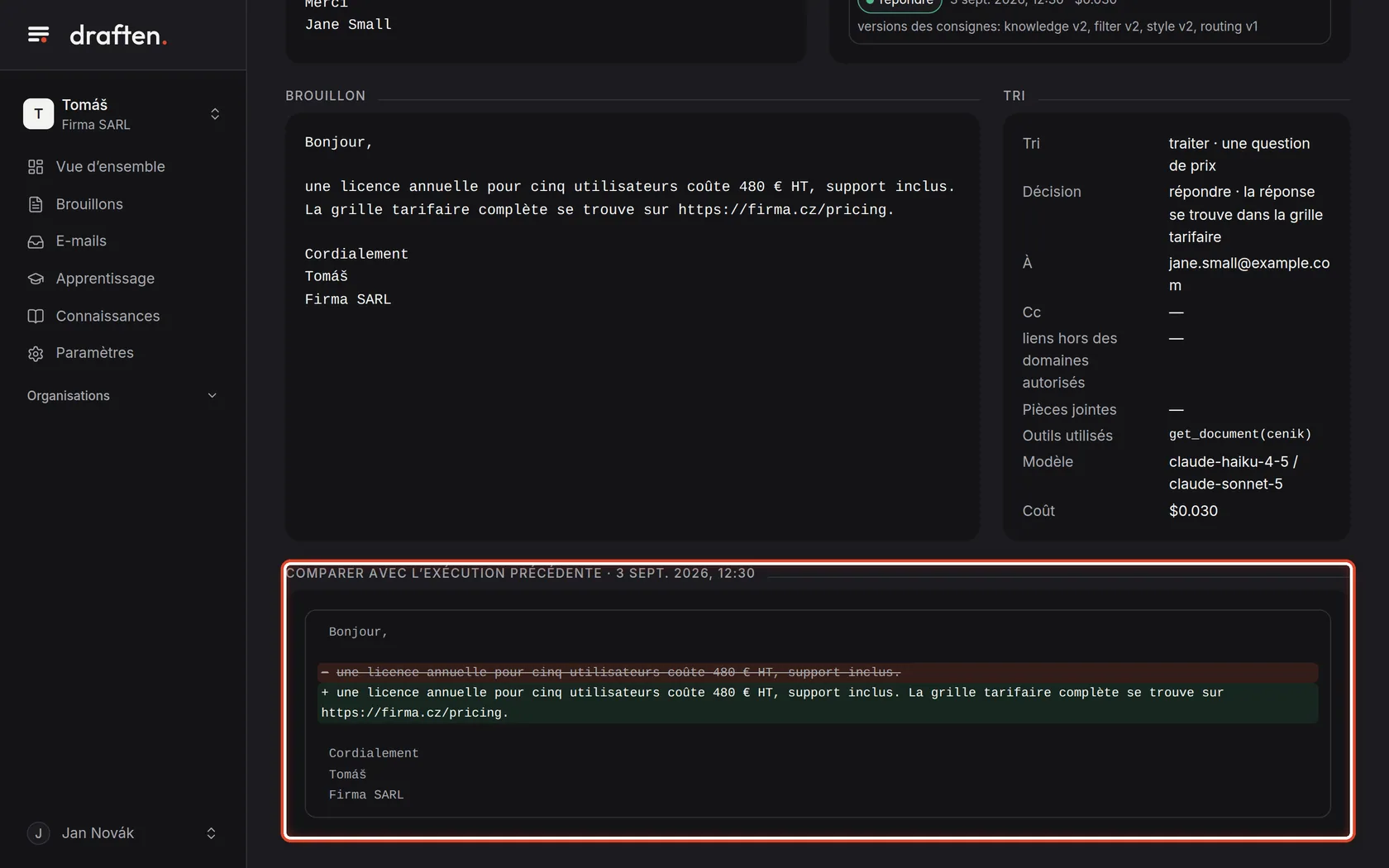Click the Tri value 'traiter · une question de prix'
Viewport: 1389px width, 868px height.
point(1239,155)
